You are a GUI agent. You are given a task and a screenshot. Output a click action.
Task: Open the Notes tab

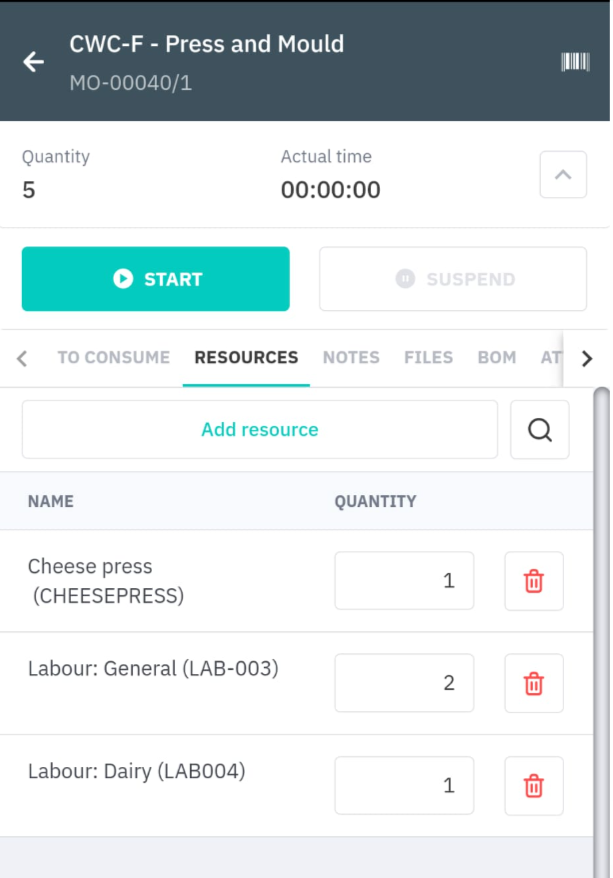coord(351,357)
